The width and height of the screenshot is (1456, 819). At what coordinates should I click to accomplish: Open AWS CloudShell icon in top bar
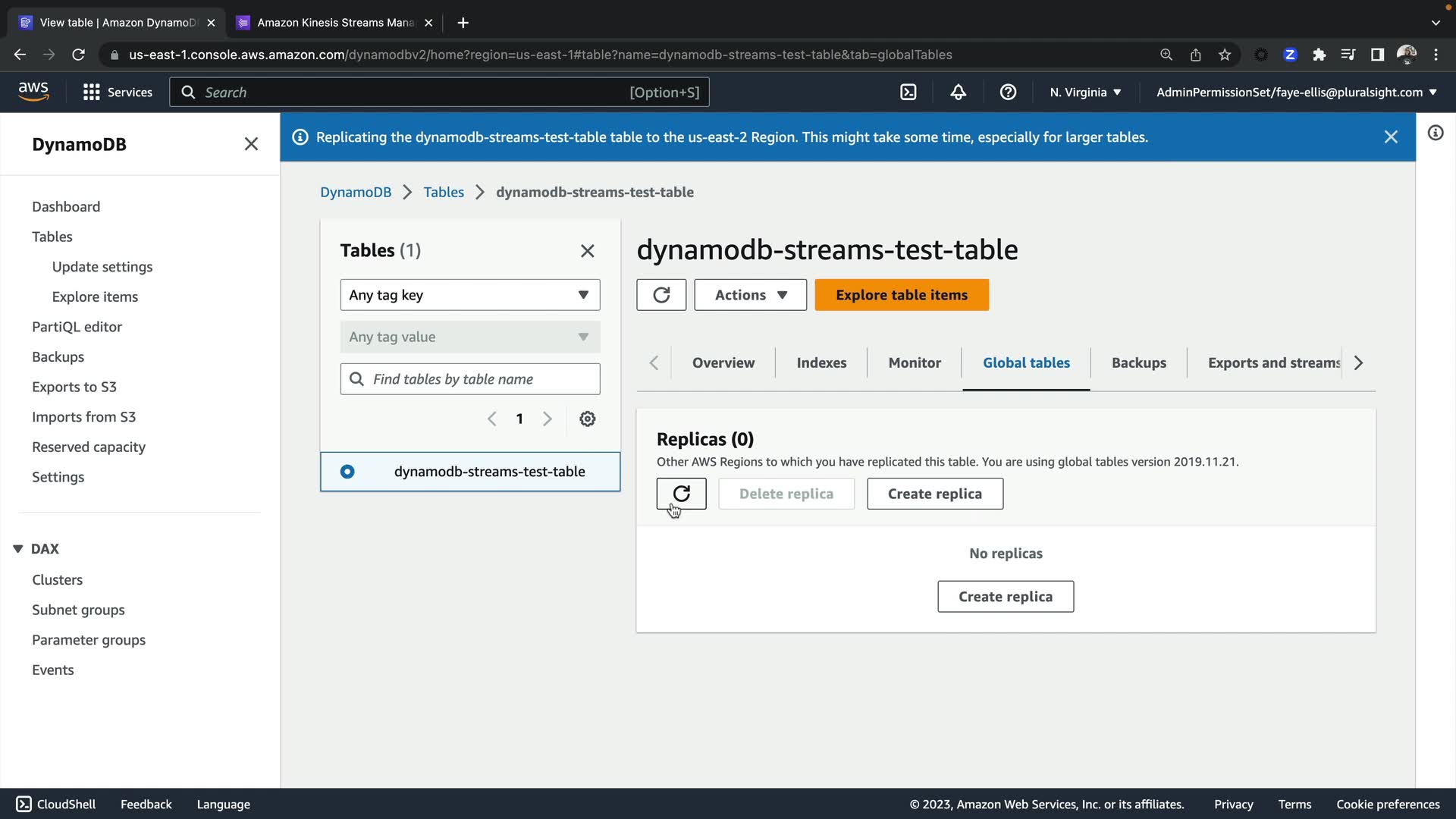click(908, 92)
